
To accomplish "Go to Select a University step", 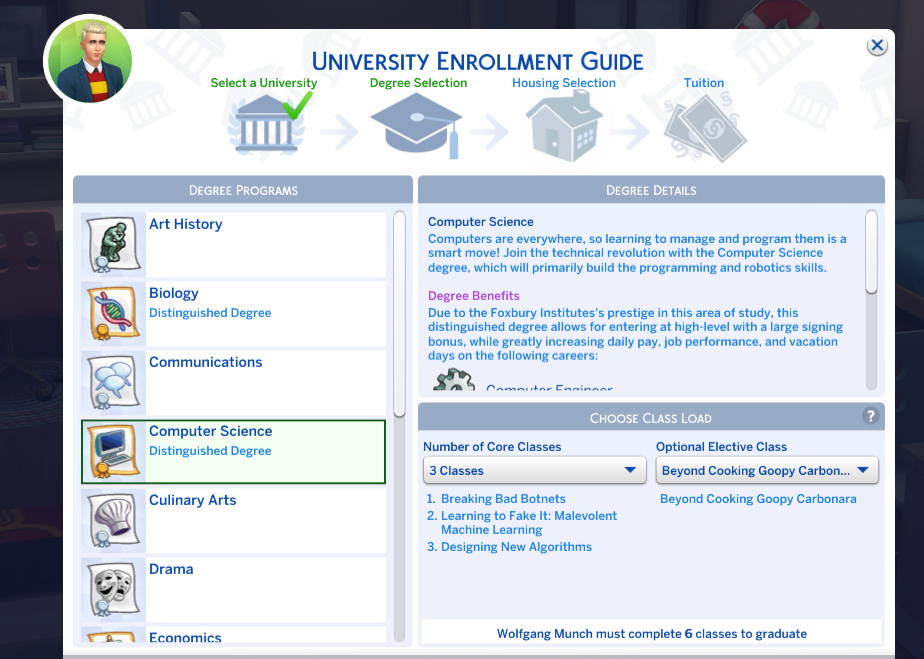I will click(263, 83).
